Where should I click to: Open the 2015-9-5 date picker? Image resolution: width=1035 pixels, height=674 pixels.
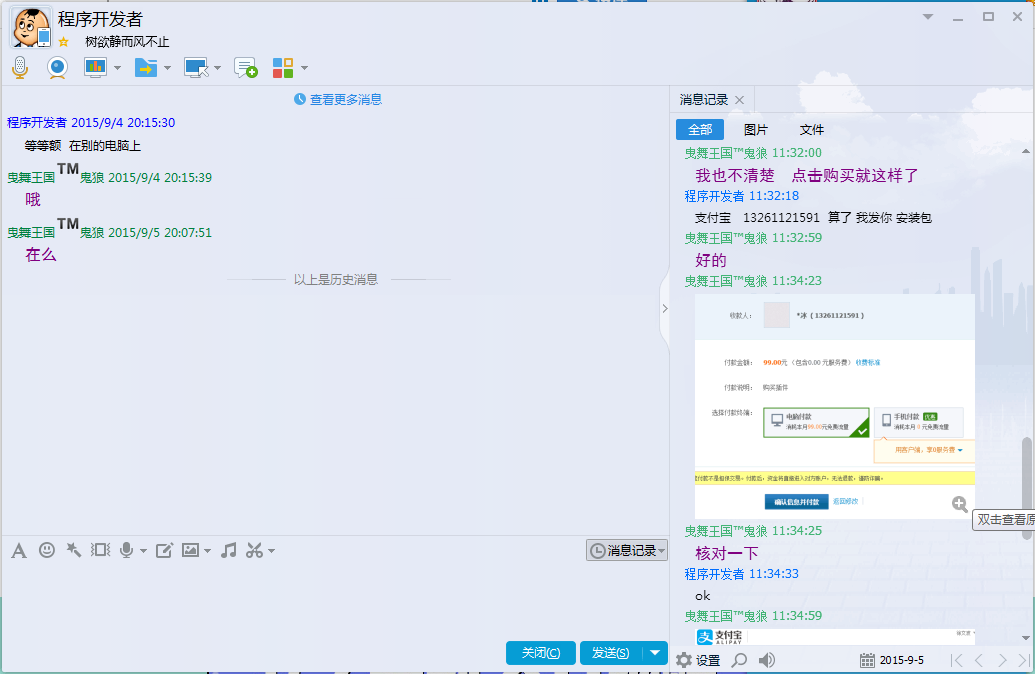point(892,660)
